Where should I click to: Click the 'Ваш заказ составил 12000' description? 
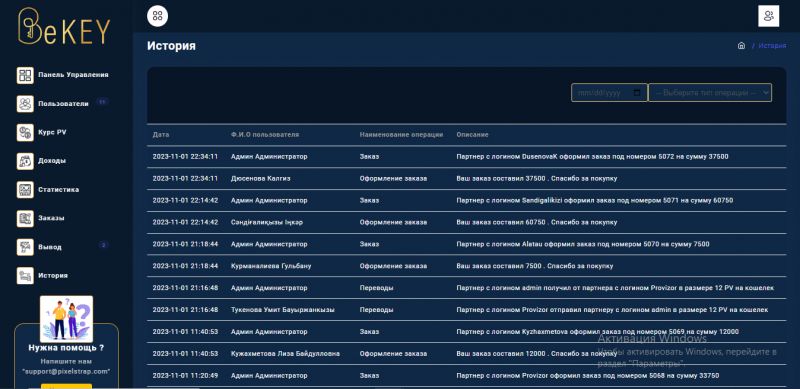(x=537, y=354)
